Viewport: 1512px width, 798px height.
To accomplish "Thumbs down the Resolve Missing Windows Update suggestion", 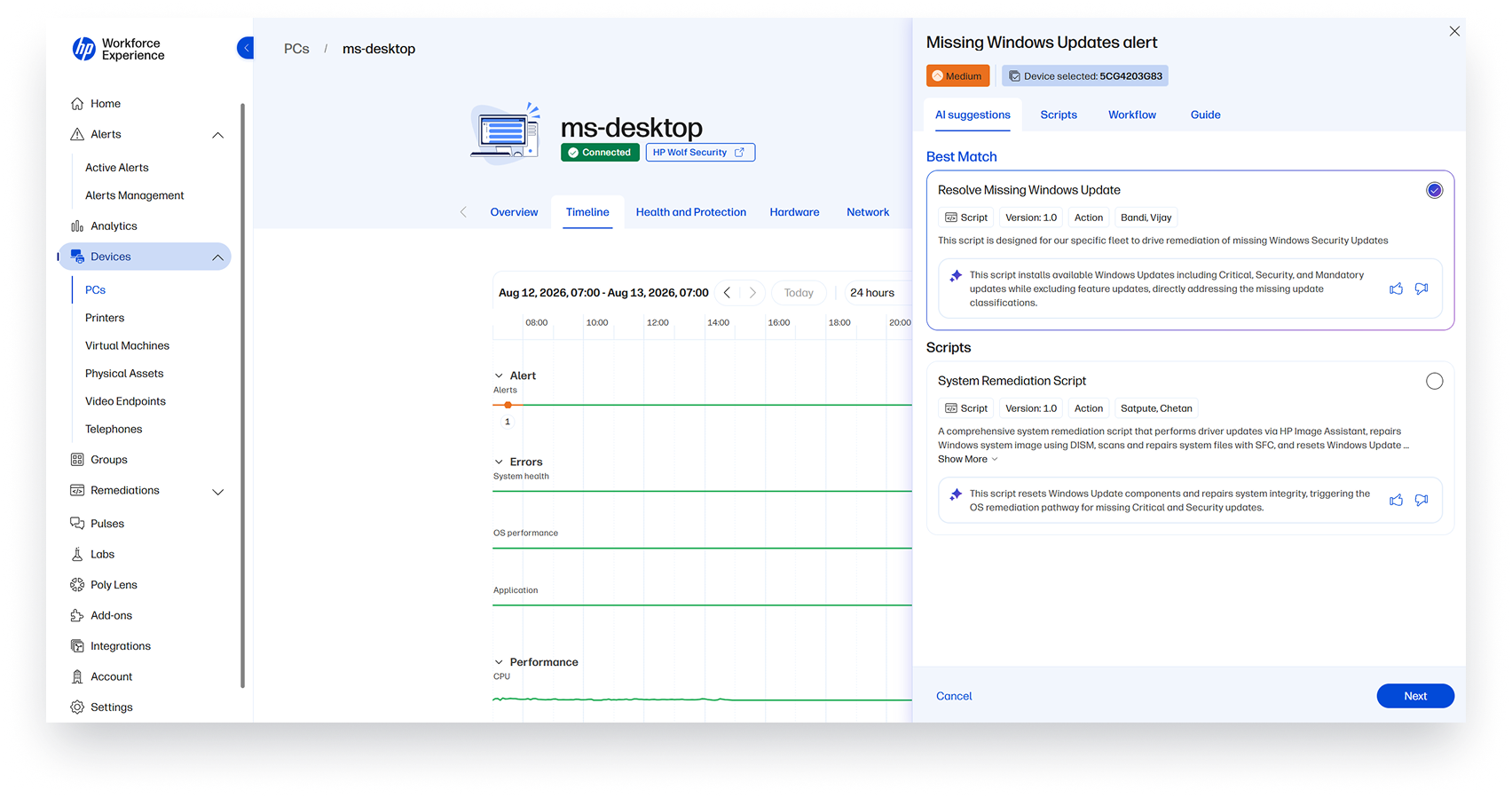I will (x=1421, y=288).
